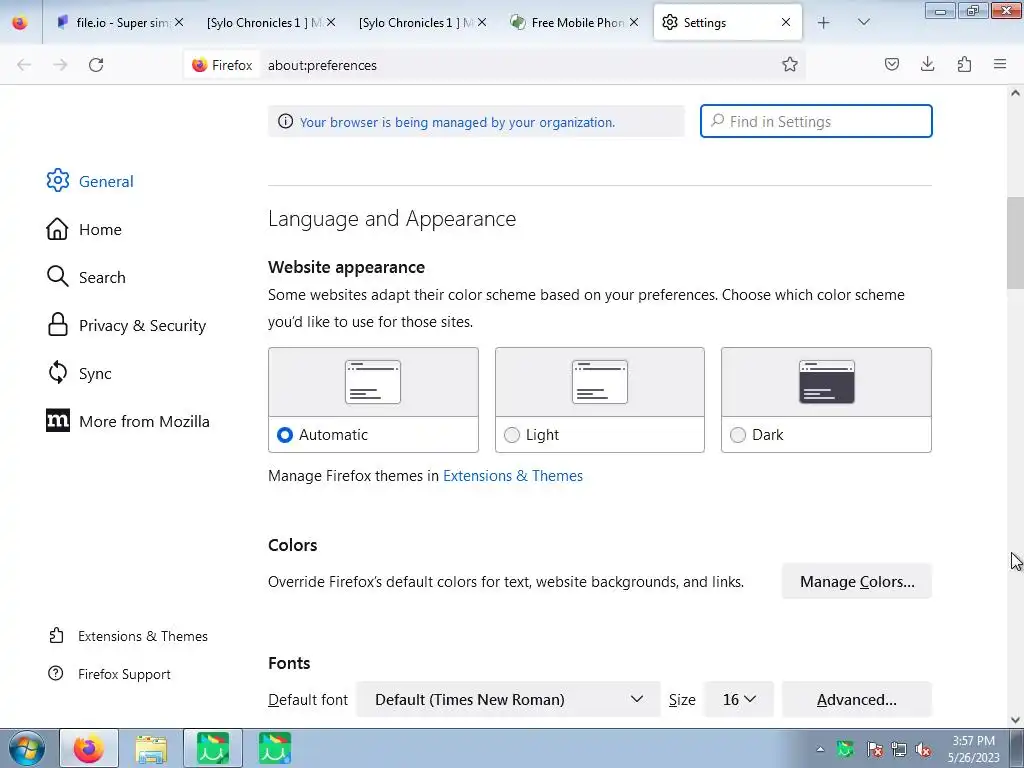Click the vertical scrollbar thumb
Viewport: 1024px width, 768px height.
pos(1015,243)
